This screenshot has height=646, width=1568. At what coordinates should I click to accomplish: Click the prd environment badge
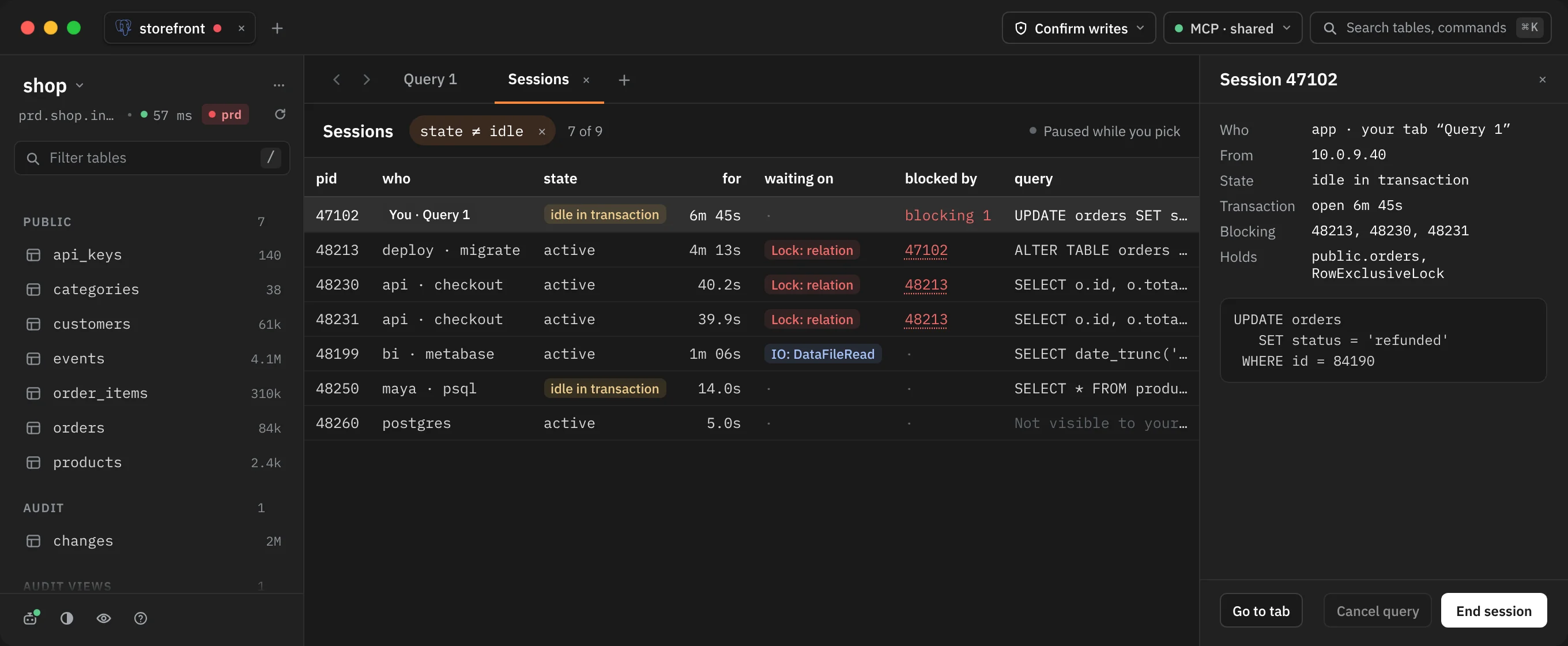(x=225, y=114)
